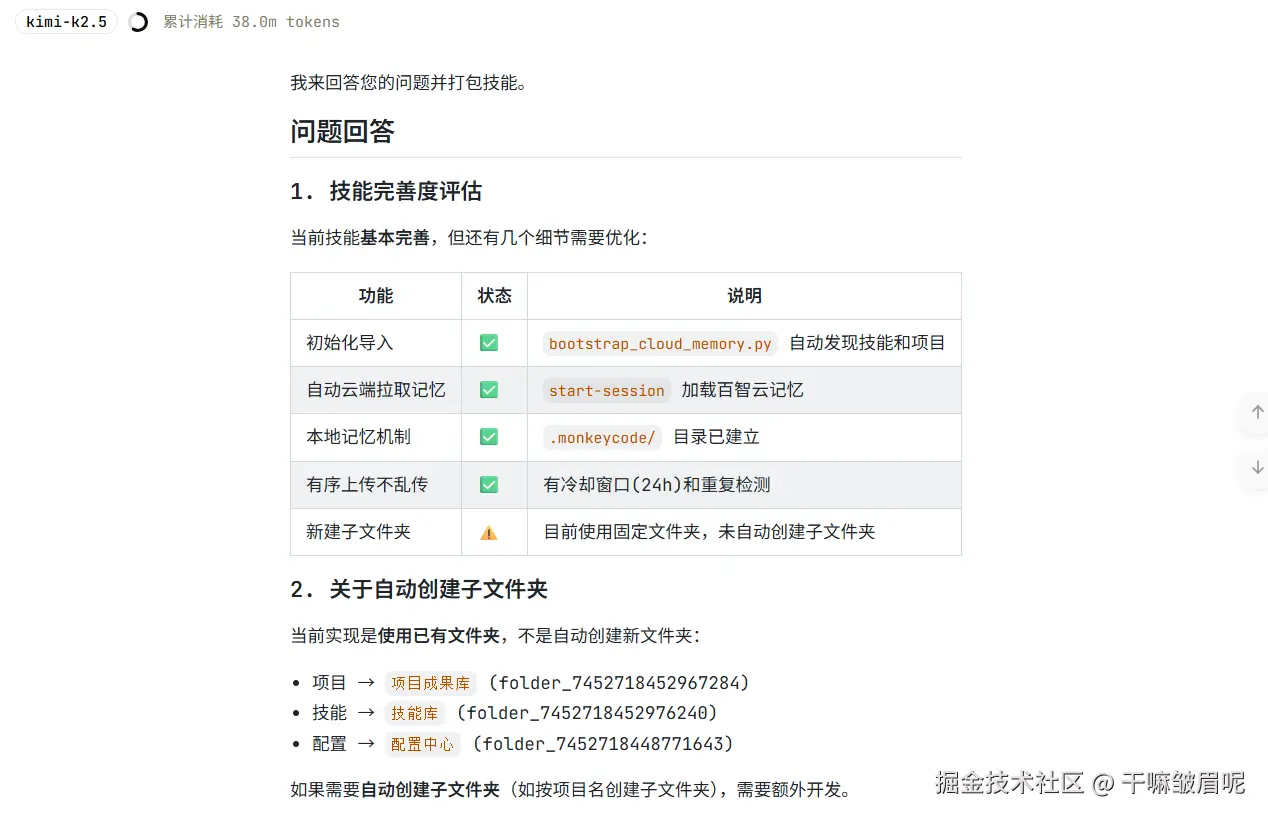
Task: Click the scroll up arrow button
Action: point(1257,412)
